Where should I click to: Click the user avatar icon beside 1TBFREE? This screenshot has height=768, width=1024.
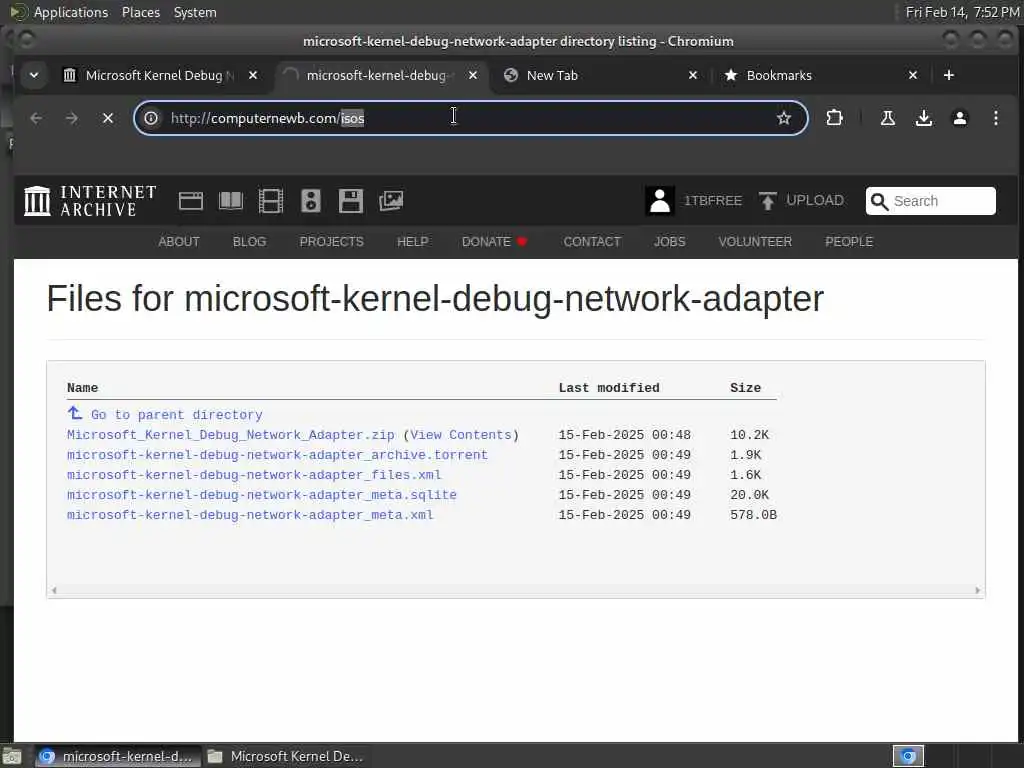pyautogui.click(x=660, y=200)
